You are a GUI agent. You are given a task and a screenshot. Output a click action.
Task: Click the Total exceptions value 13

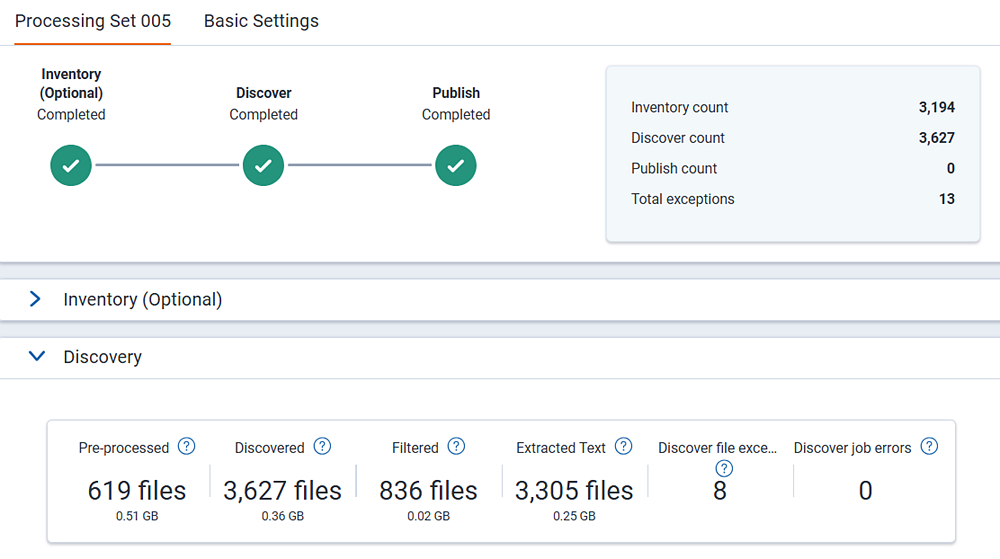(946, 199)
